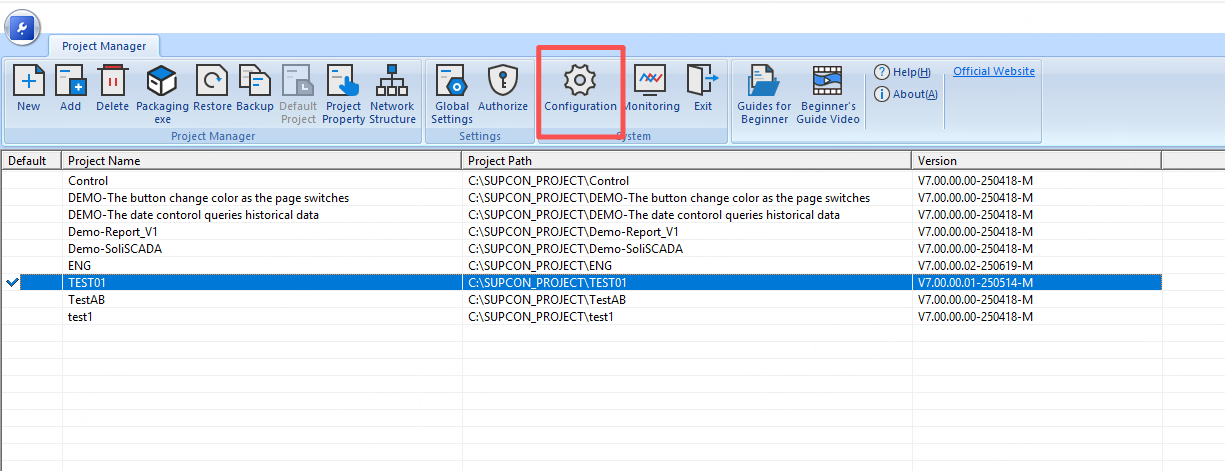Image resolution: width=1225 pixels, height=471 pixels.
Task: Open Guides for Beginner
Action: pyautogui.click(x=764, y=82)
